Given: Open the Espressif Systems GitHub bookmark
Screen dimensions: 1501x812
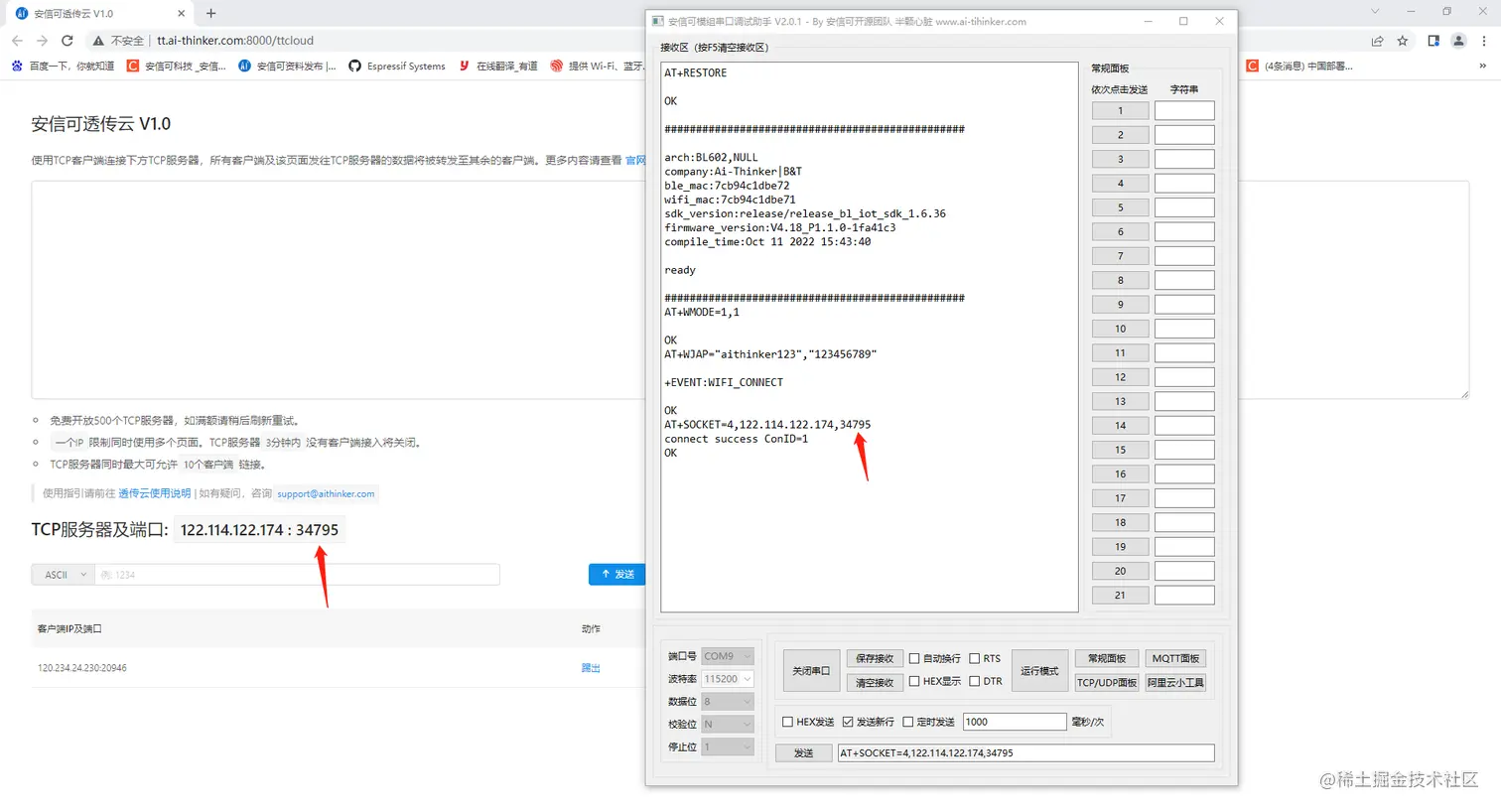Looking at the screenshot, I should point(397,67).
